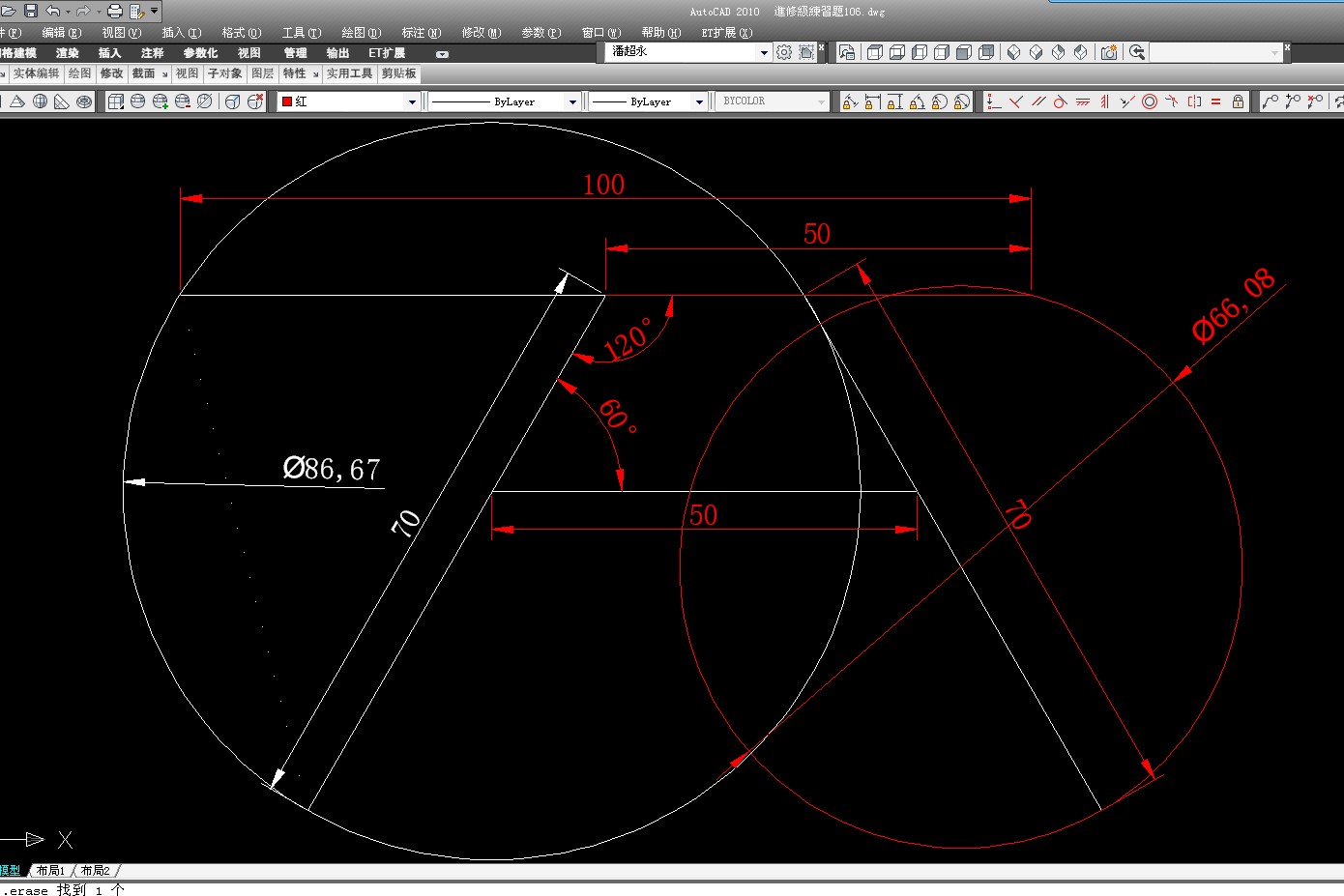Select the pyramid solid tool icon
The image size is (1344, 896).
[x=17, y=101]
